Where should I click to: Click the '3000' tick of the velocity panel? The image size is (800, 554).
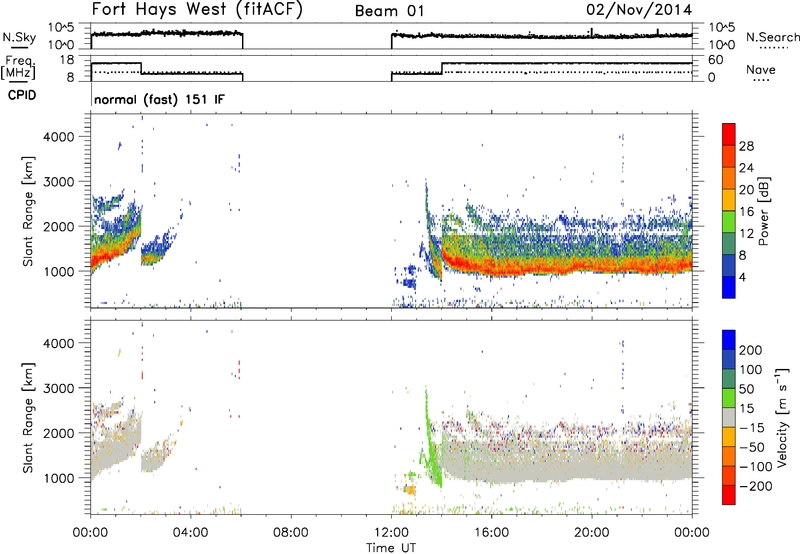pyautogui.click(x=58, y=388)
